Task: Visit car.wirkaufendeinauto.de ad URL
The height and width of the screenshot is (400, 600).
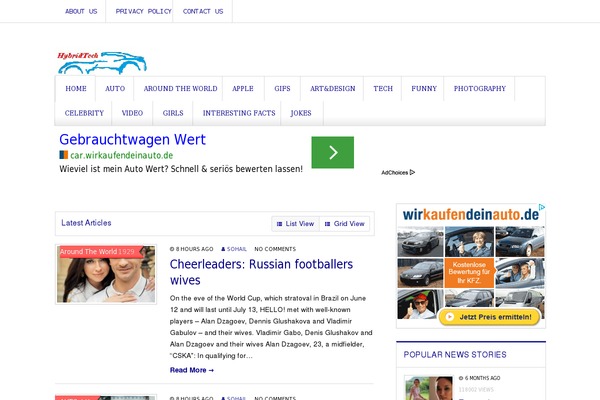Action: click(121, 155)
